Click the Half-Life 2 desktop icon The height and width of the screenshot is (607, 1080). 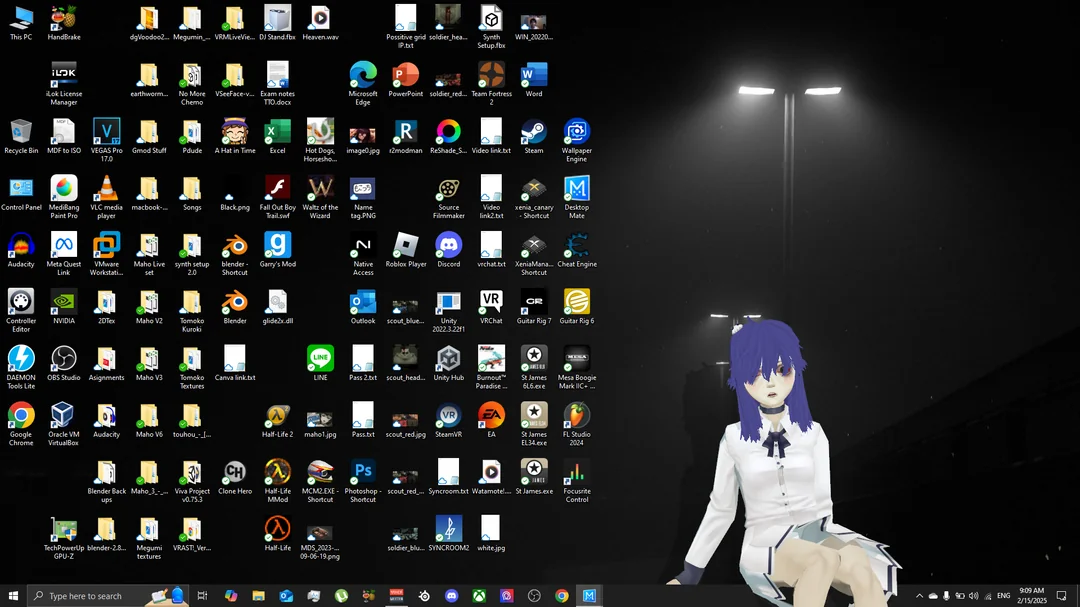(278, 420)
